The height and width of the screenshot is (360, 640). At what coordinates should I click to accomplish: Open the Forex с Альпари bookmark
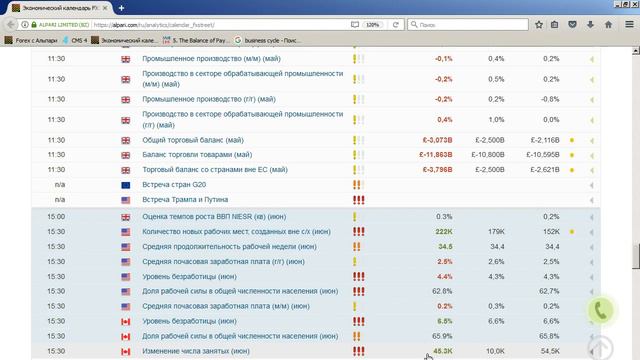click(31, 40)
